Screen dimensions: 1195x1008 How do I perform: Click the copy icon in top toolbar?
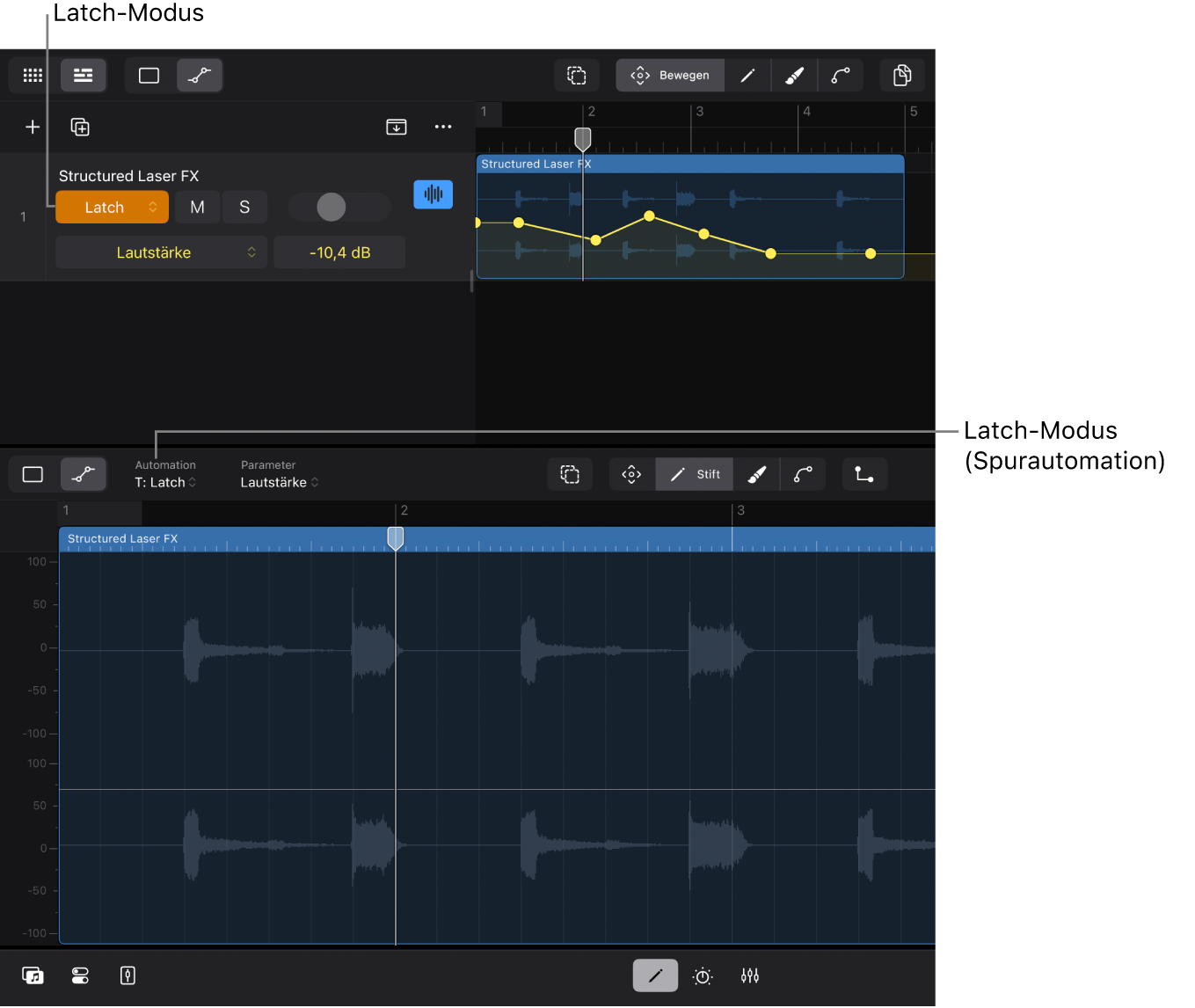[902, 76]
